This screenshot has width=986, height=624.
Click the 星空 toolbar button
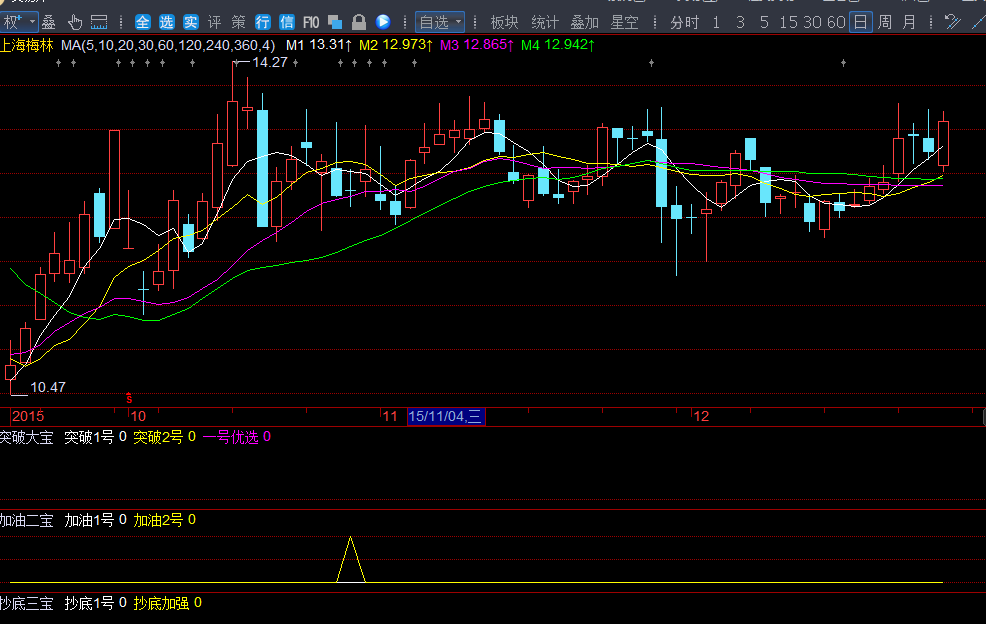click(x=625, y=21)
